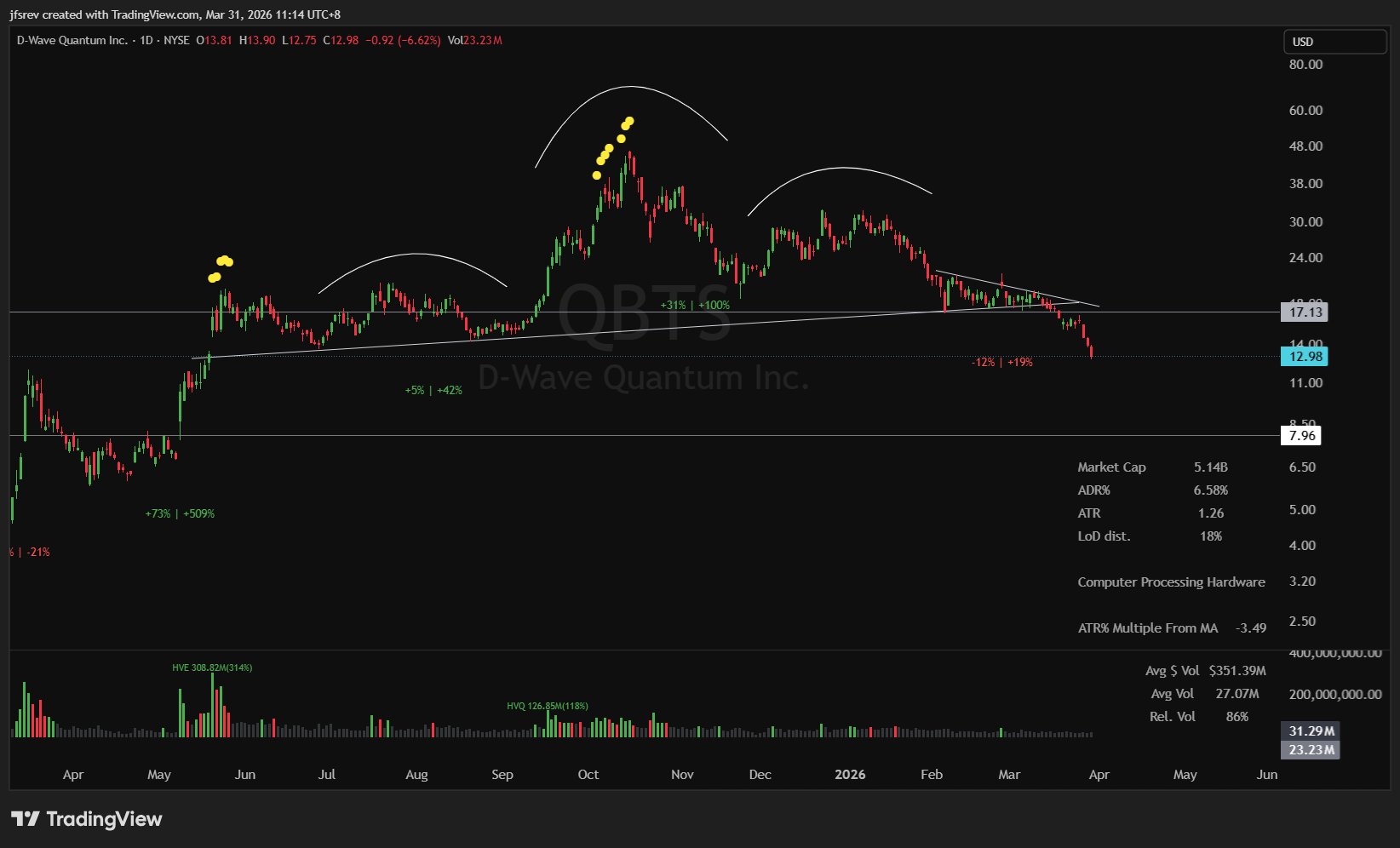The height and width of the screenshot is (848, 1400).
Task: Click the 30.00 price axis level
Action: tap(1305, 222)
